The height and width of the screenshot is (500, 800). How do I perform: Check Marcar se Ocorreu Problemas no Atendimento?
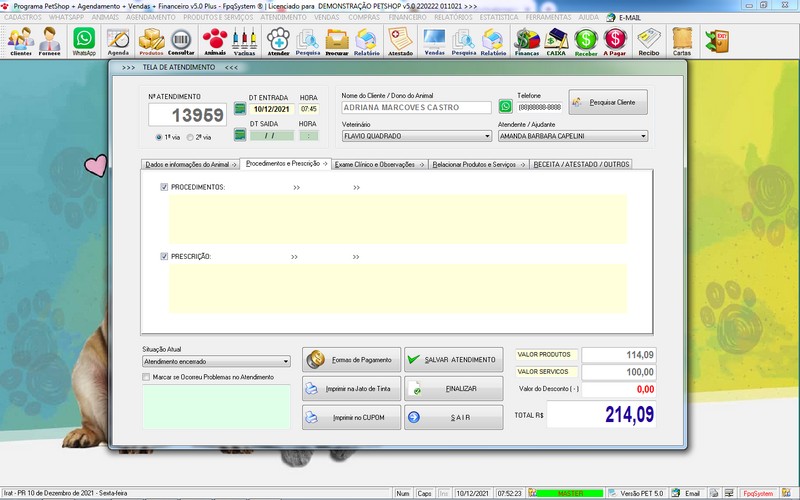(146, 377)
